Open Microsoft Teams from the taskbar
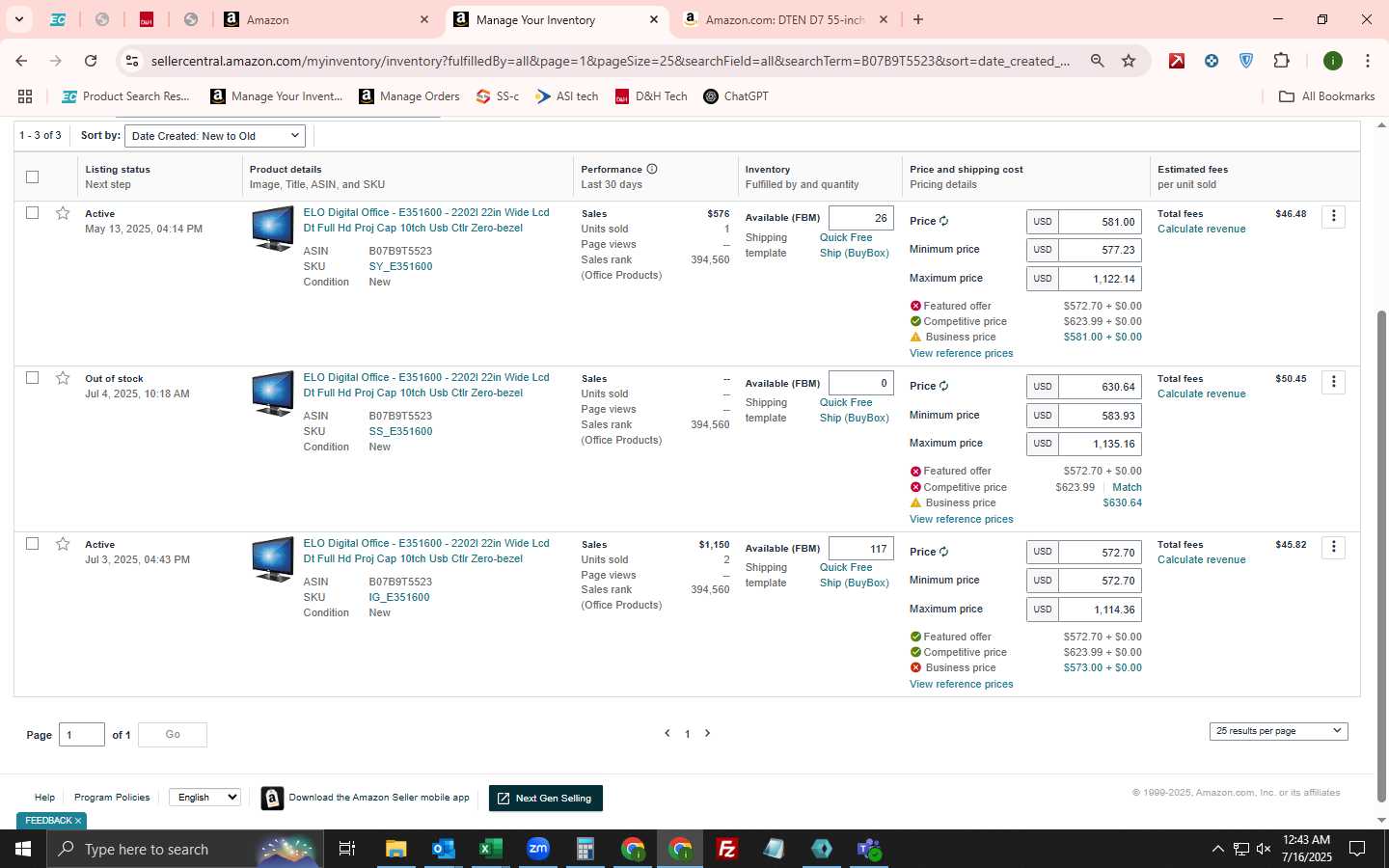 click(869, 849)
